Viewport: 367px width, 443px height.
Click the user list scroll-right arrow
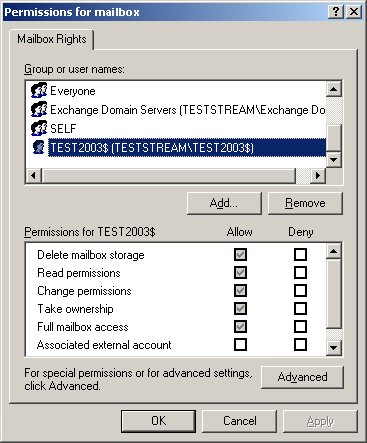tap(318, 175)
